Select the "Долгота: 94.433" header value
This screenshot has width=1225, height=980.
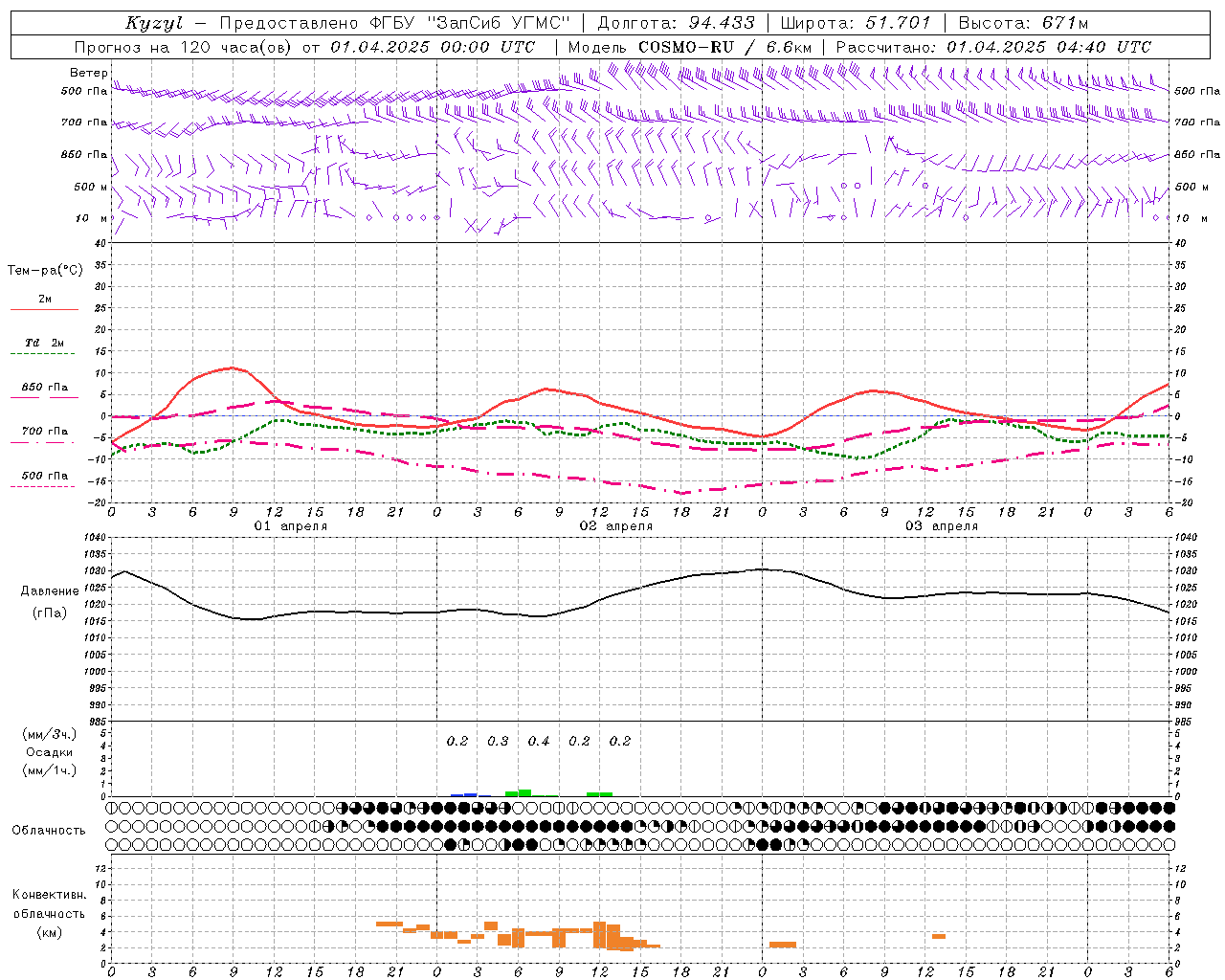coord(676,23)
